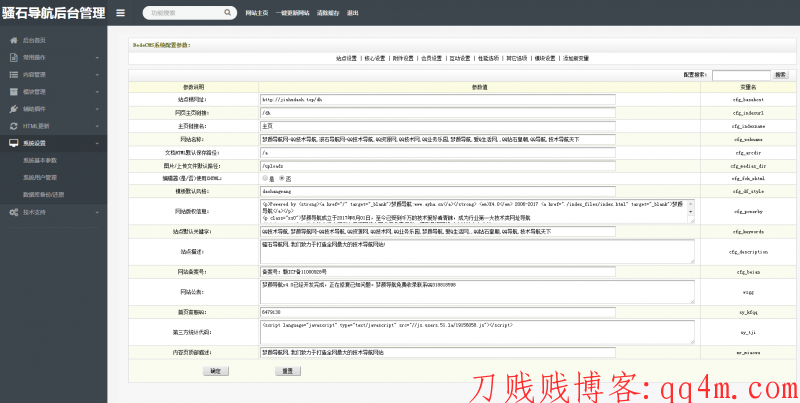Click the 参数值 column header
This screenshot has width=800, height=403.
click(480, 87)
